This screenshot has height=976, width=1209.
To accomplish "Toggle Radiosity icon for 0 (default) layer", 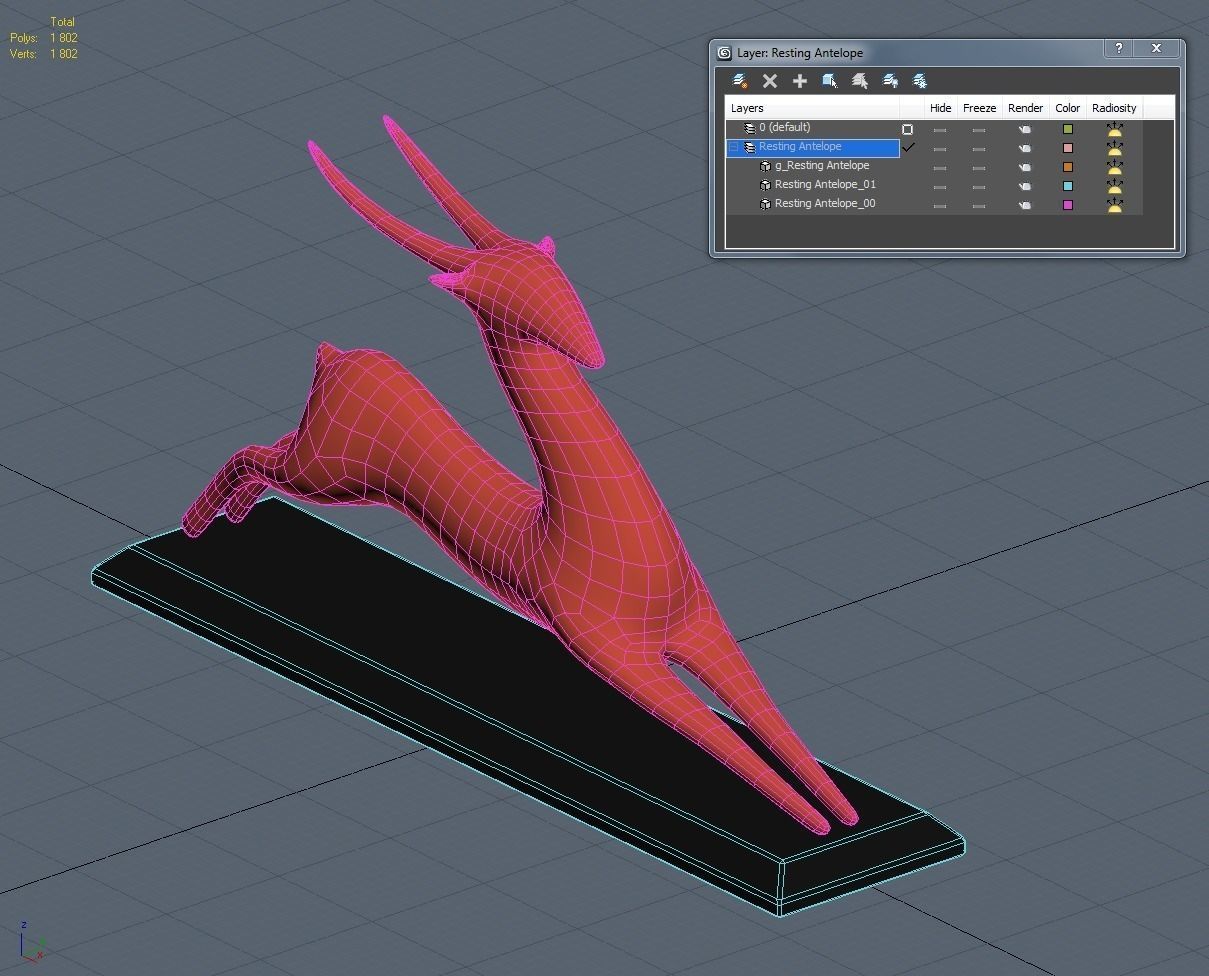I will pos(1114,129).
